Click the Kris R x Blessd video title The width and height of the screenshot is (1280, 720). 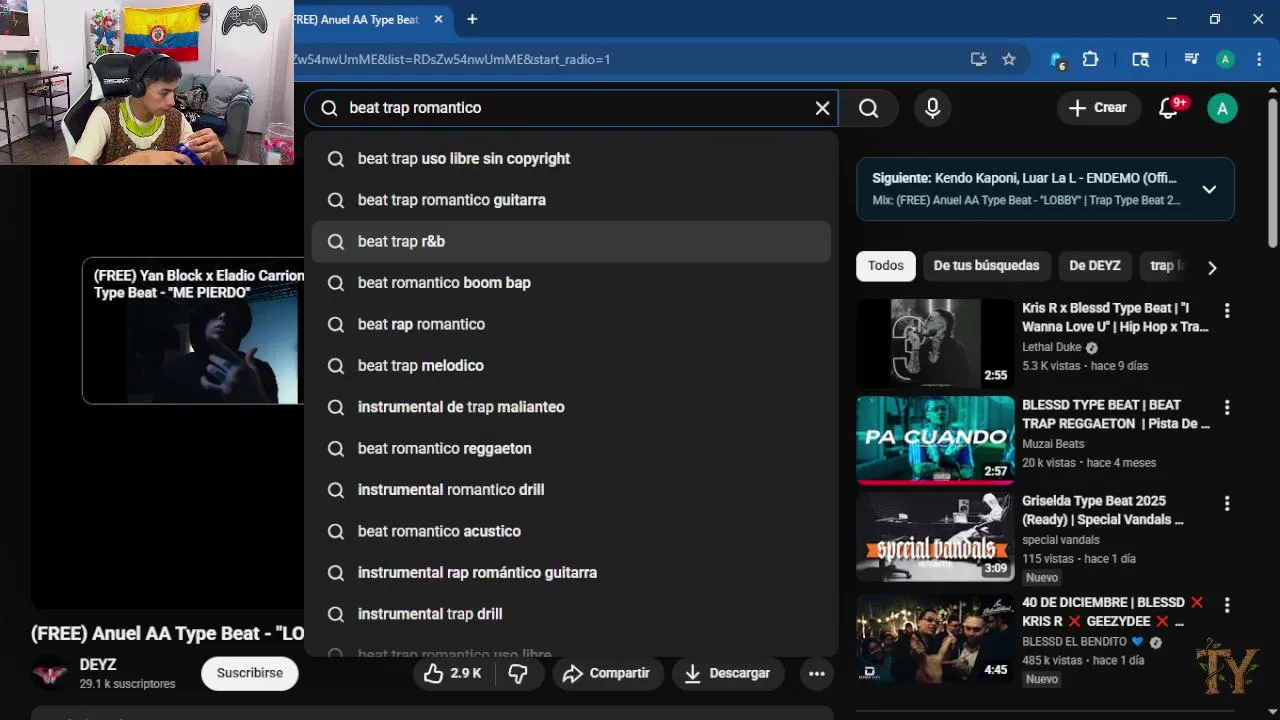(x=1115, y=317)
